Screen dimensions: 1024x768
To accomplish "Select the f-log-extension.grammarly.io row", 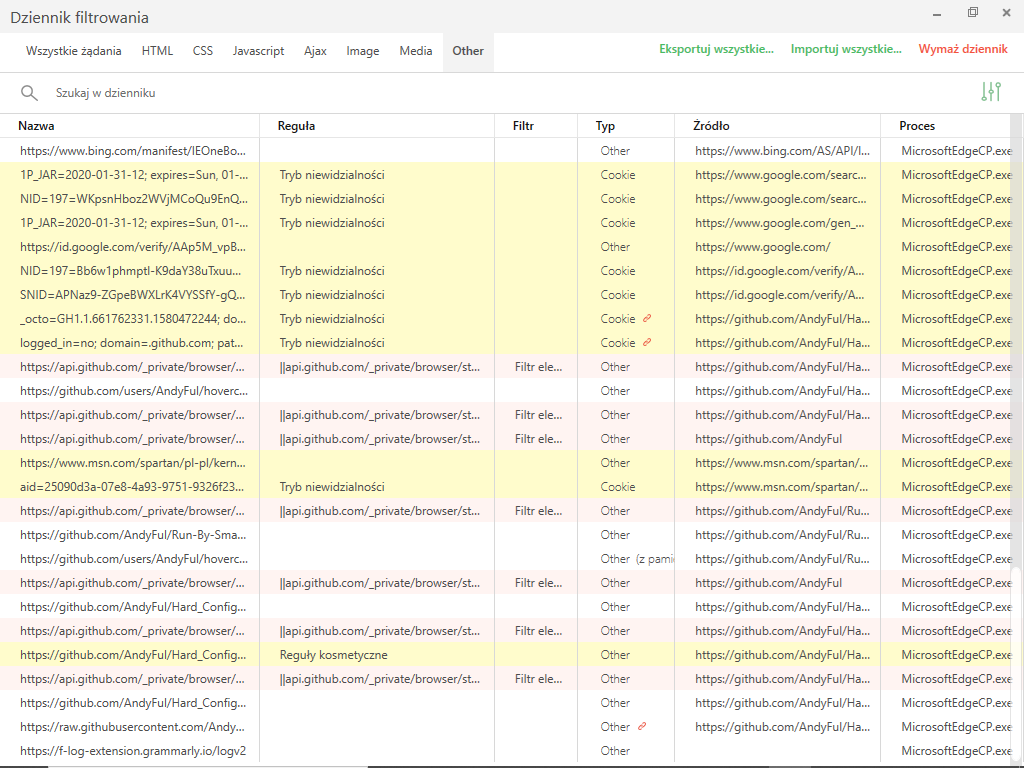I will 133,751.
